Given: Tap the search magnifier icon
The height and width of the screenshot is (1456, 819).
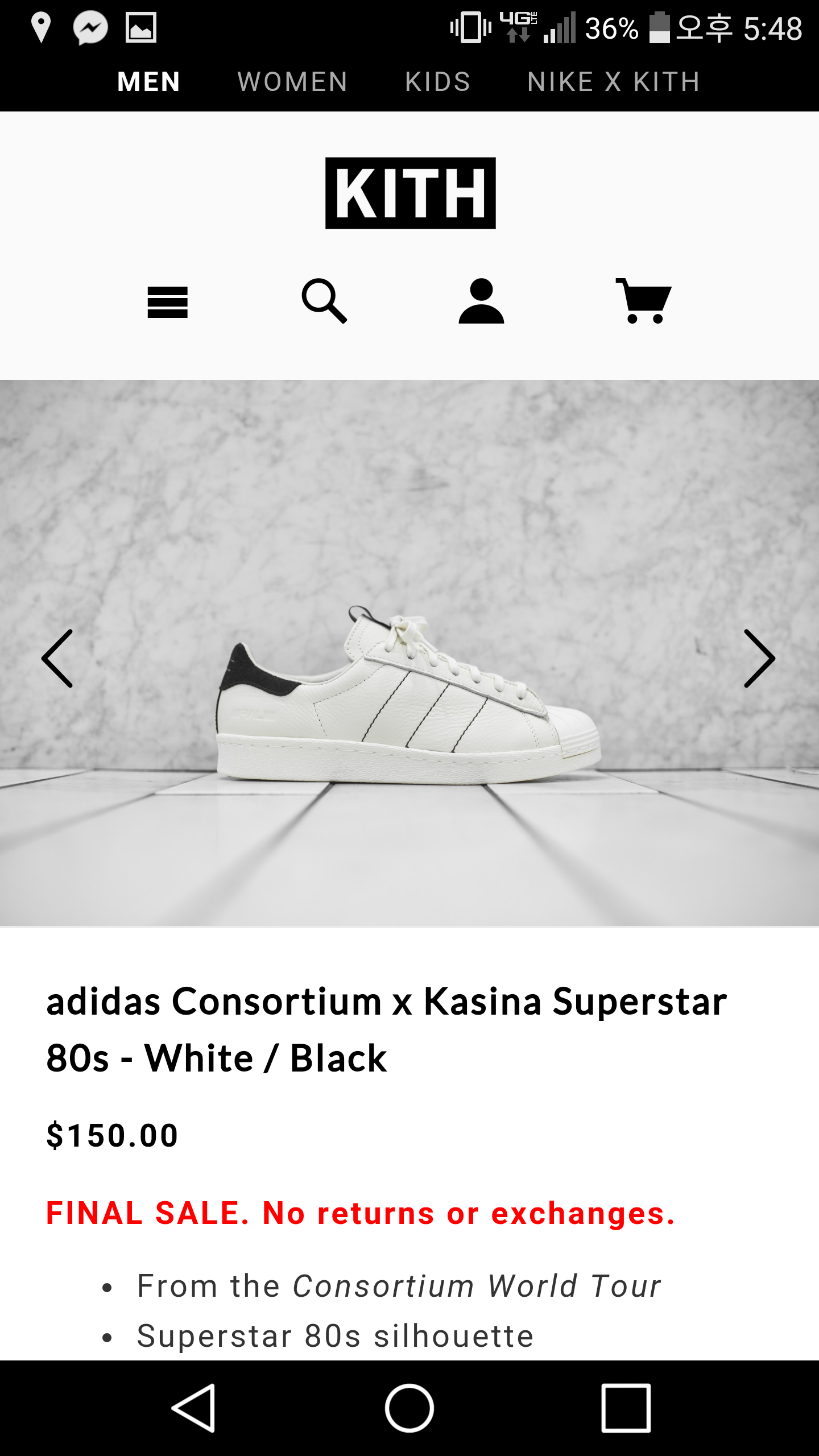Looking at the screenshot, I should (324, 301).
